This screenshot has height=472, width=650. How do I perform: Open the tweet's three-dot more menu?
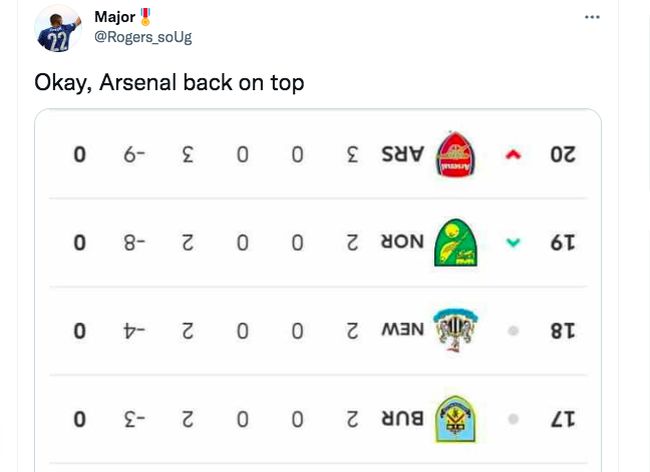592,17
